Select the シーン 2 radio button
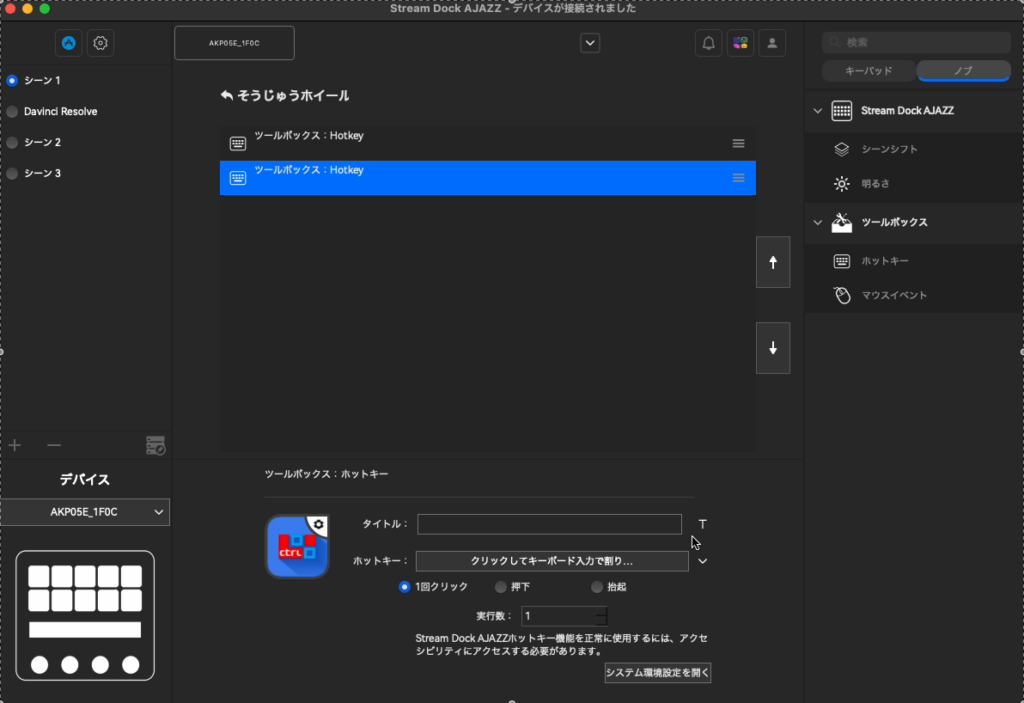1024x703 pixels. pyautogui.click(x=12, y=142)
